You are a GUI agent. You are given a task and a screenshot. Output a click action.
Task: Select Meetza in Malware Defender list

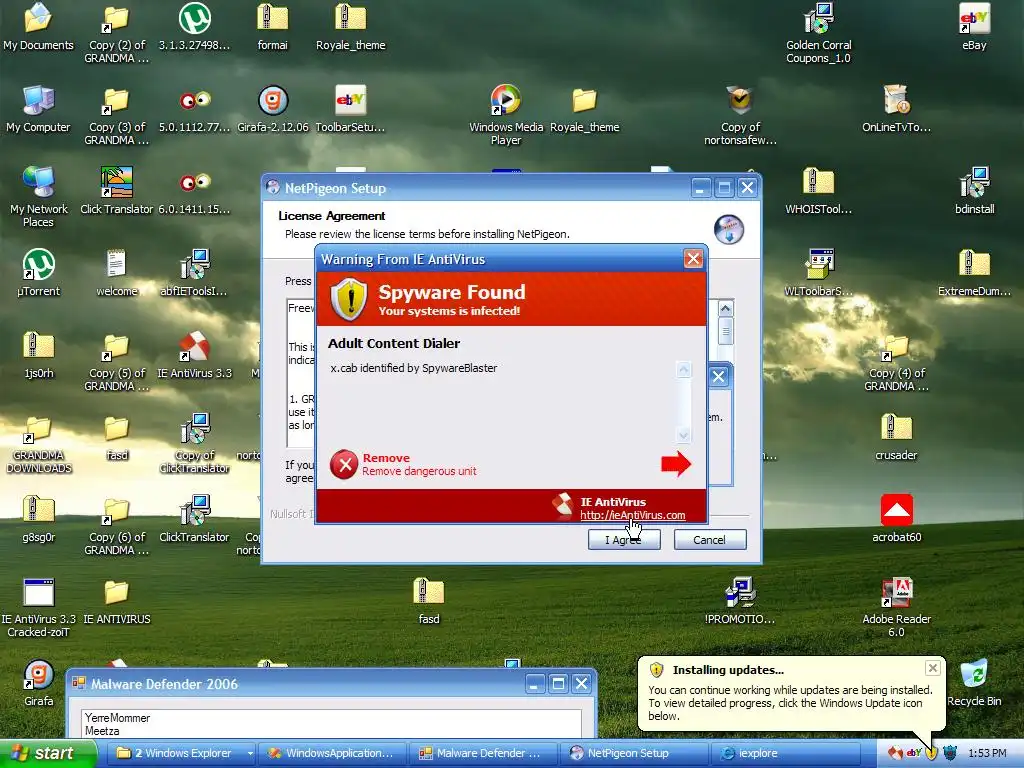point(102,731)
